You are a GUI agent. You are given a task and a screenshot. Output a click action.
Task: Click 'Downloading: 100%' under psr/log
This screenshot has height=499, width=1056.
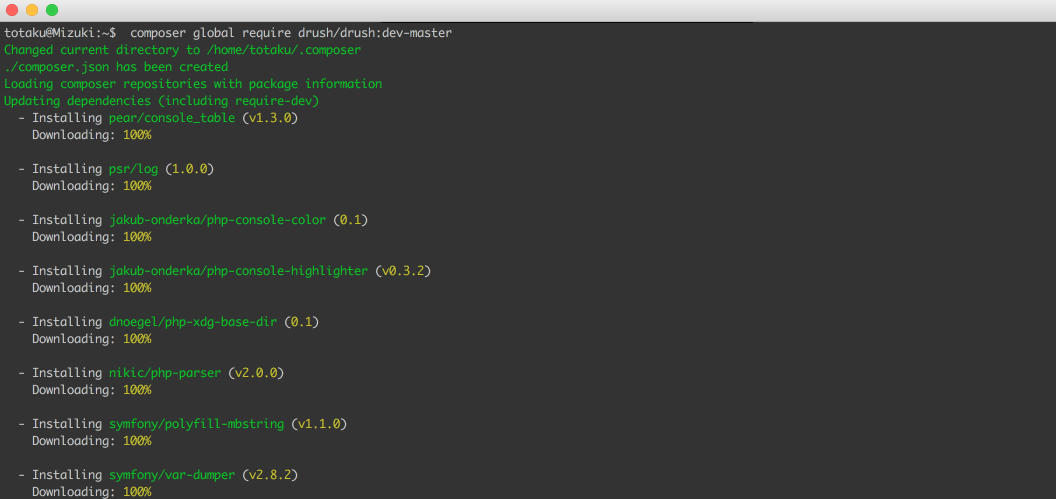click(x=92, y=186)
